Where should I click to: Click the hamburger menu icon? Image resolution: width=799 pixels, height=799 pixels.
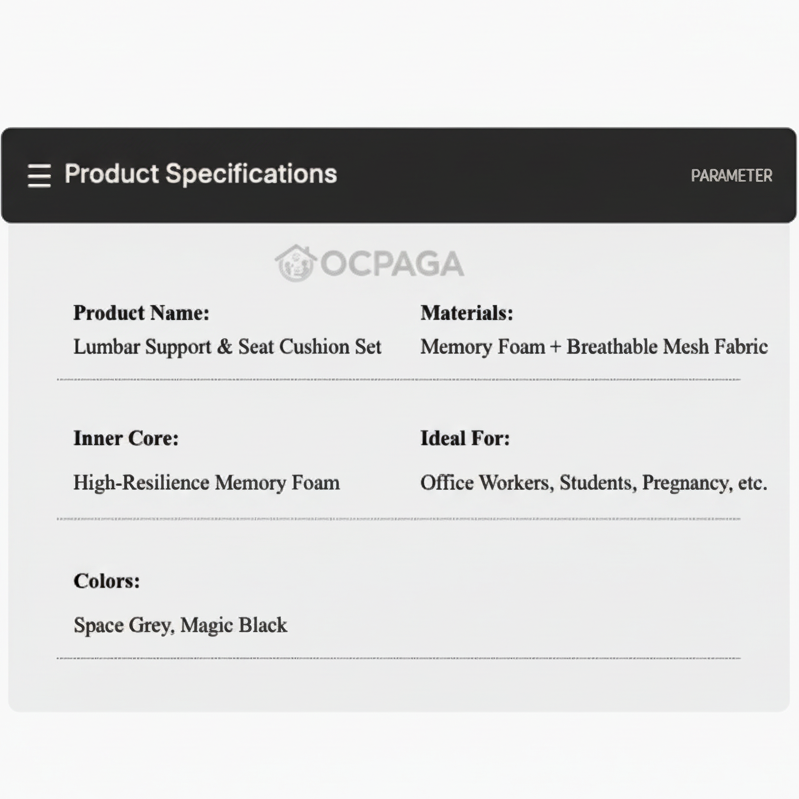click(x=39, y=176)
